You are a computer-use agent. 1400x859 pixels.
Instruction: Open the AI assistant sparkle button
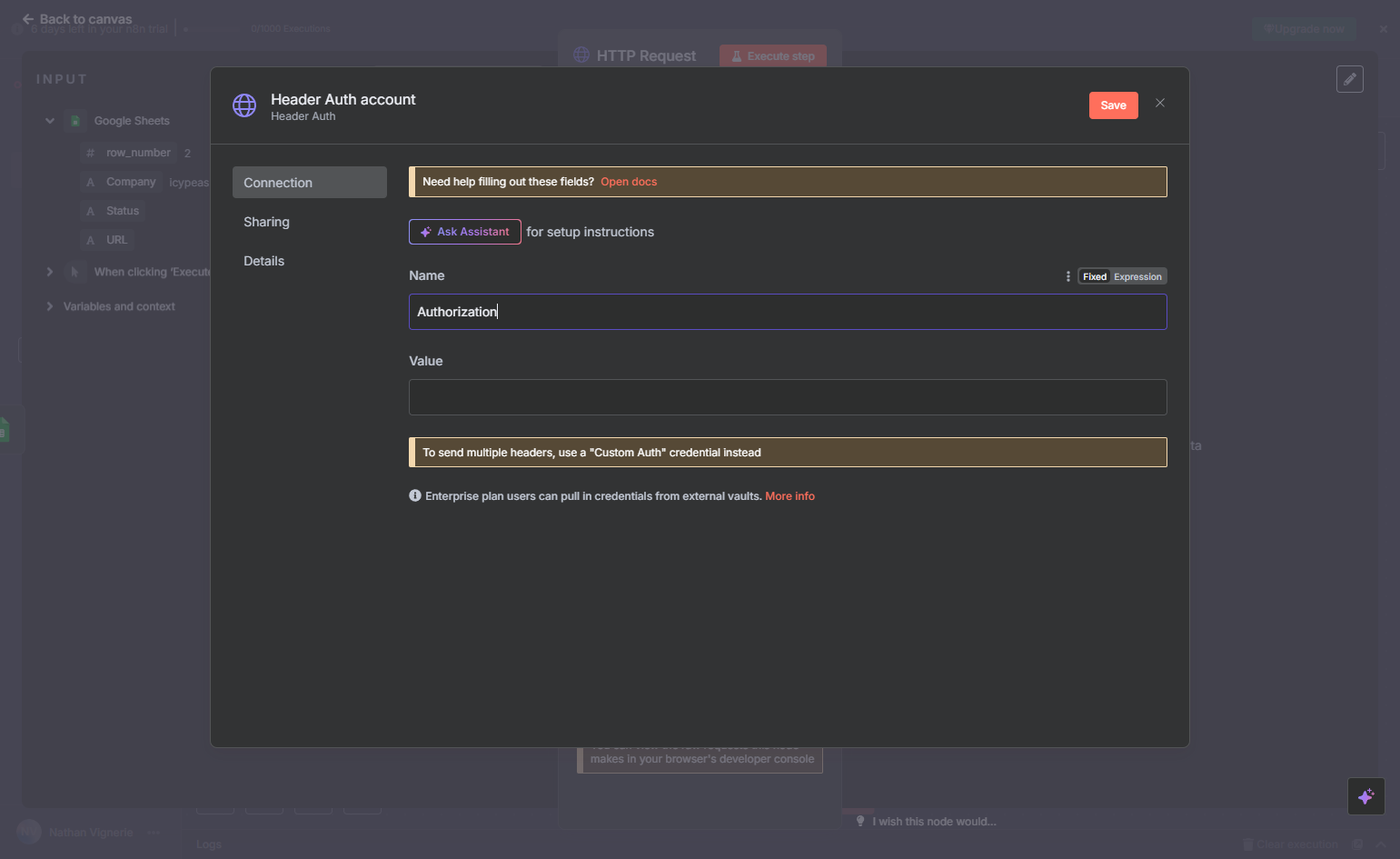(1365, 796)
